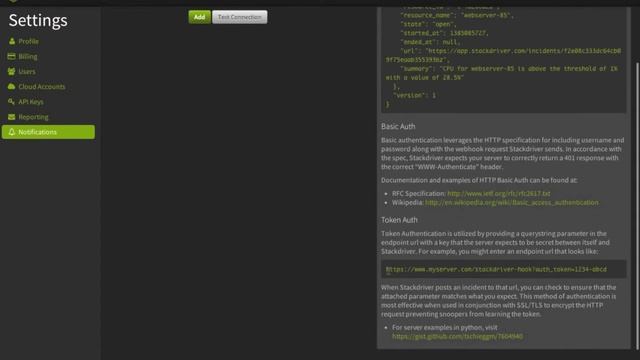
Task: Click the green Add button
Action: [199, 17]
